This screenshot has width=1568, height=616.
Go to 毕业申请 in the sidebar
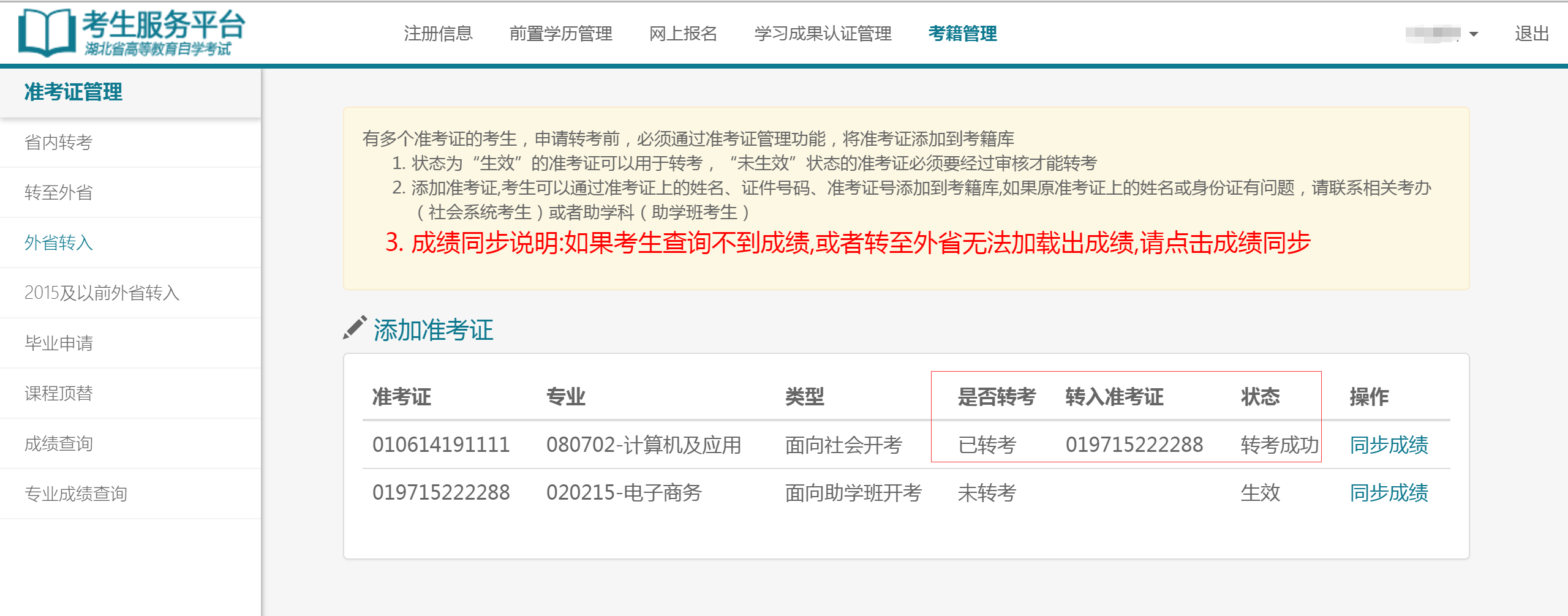(59, 344)
